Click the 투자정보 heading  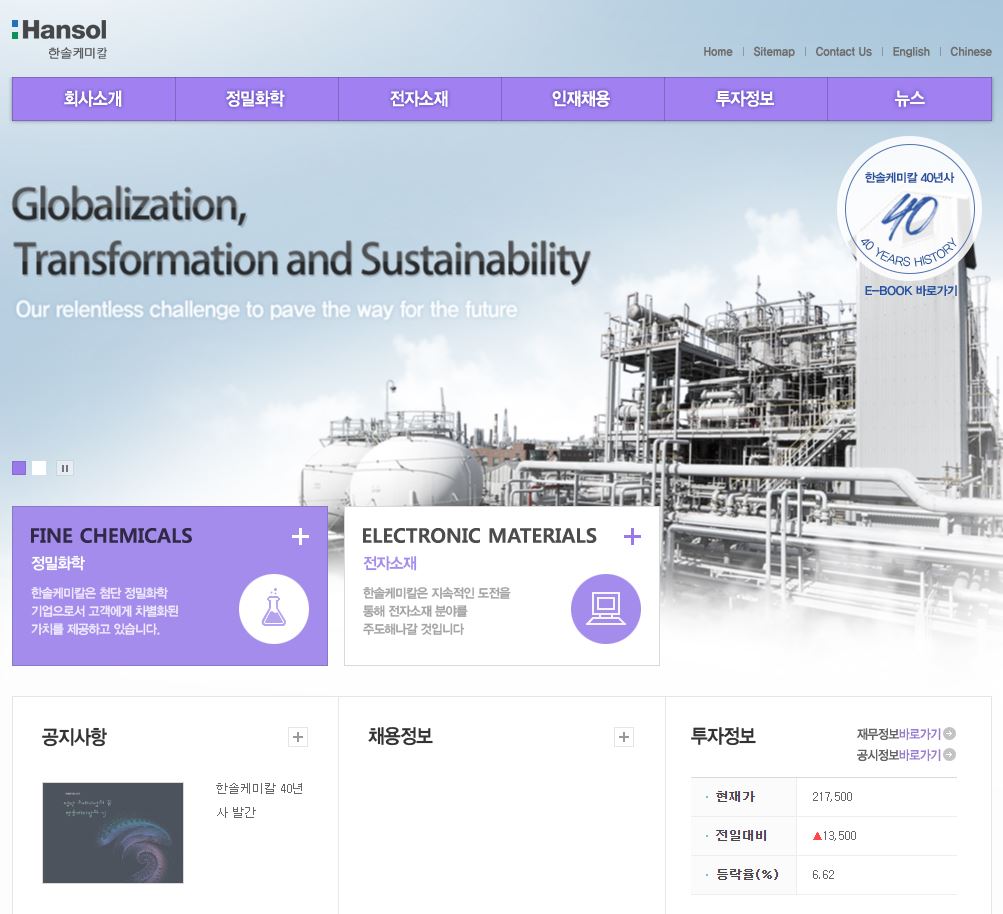(x=723, y=736)
